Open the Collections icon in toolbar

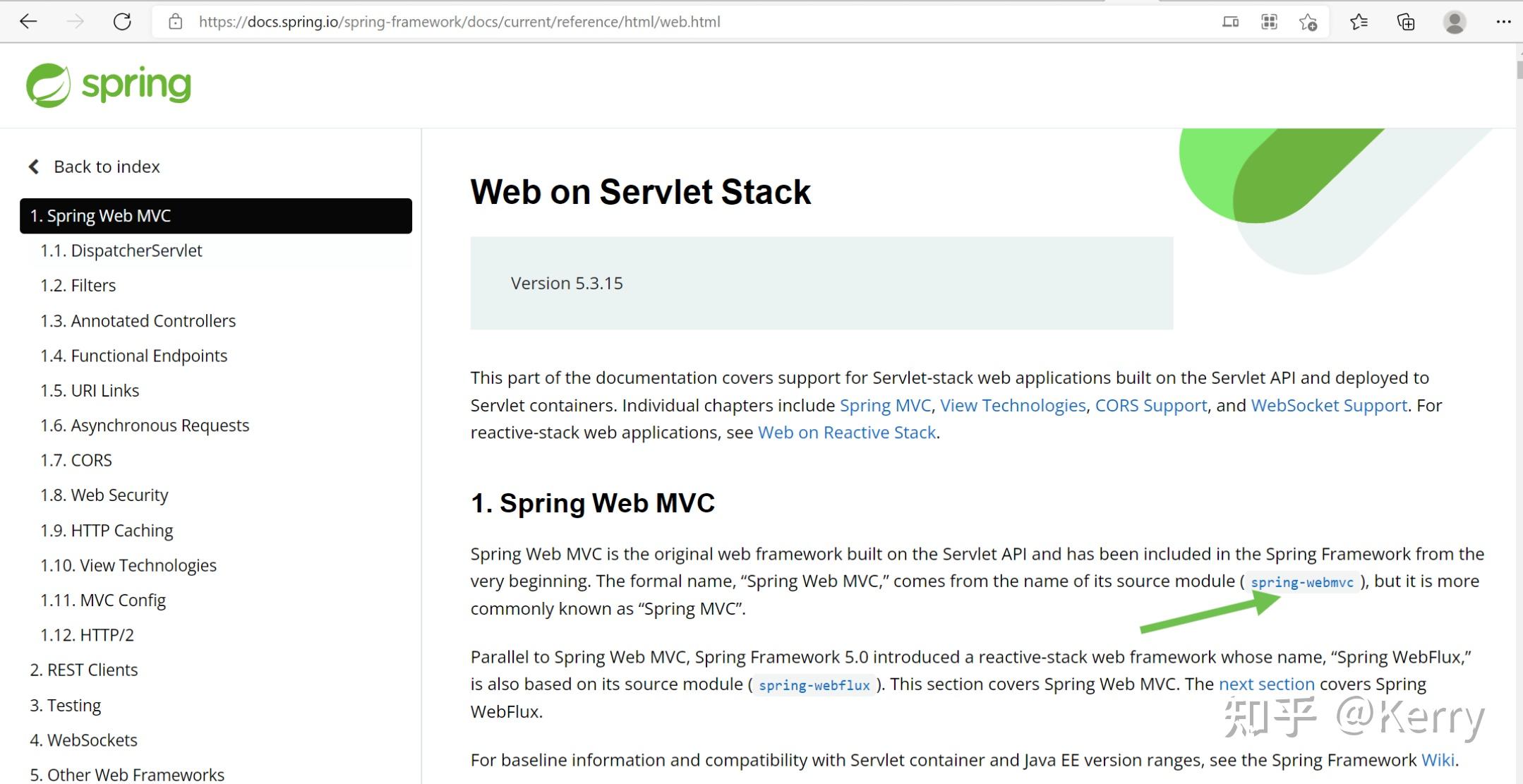pos(1407,21)
